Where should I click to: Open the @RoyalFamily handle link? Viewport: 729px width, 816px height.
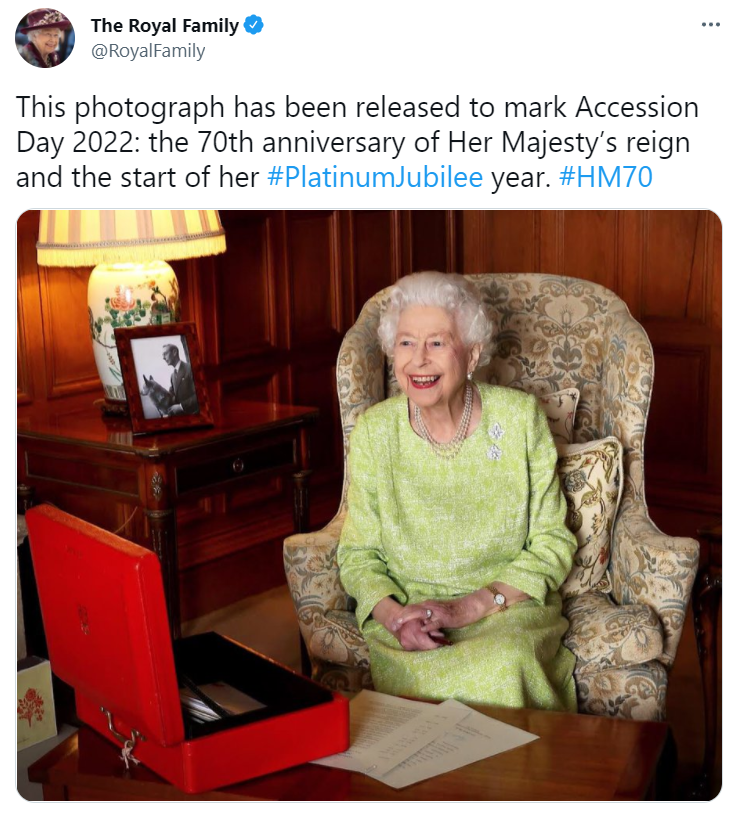click(148, 51)
